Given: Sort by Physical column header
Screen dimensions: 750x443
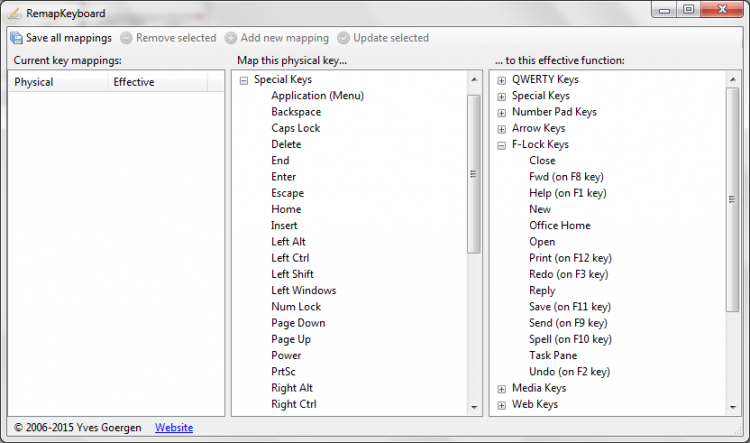Looking at the screenshot, I should tap(58, 82).
